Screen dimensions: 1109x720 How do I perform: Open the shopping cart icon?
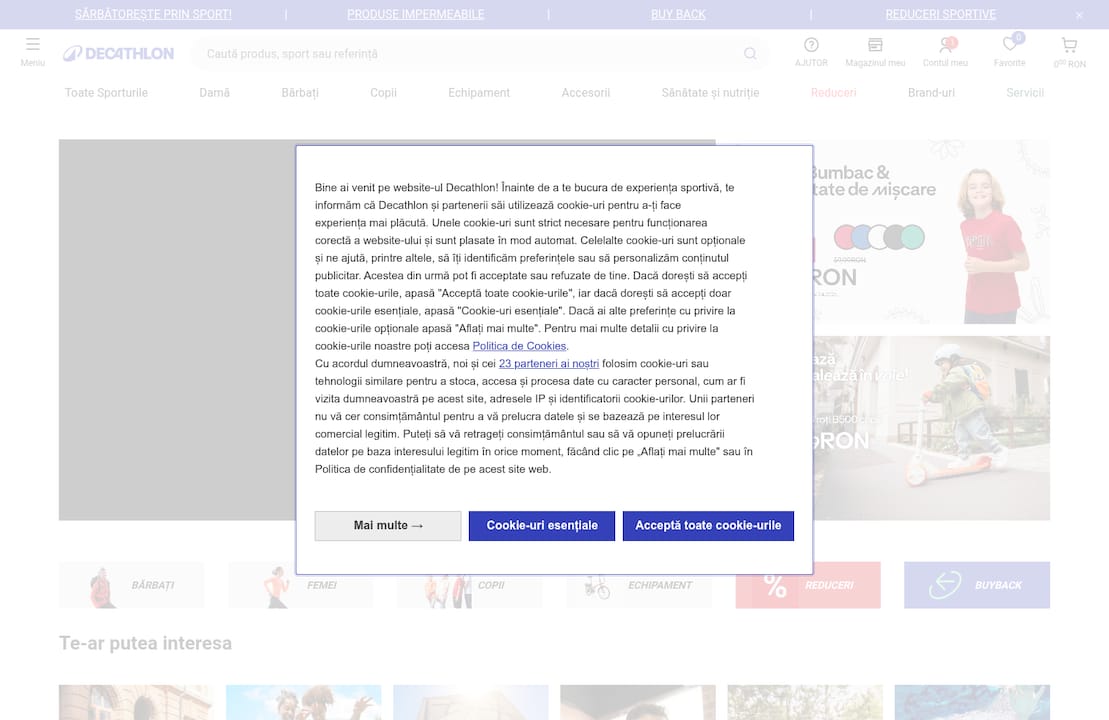tap(1069, 46)
